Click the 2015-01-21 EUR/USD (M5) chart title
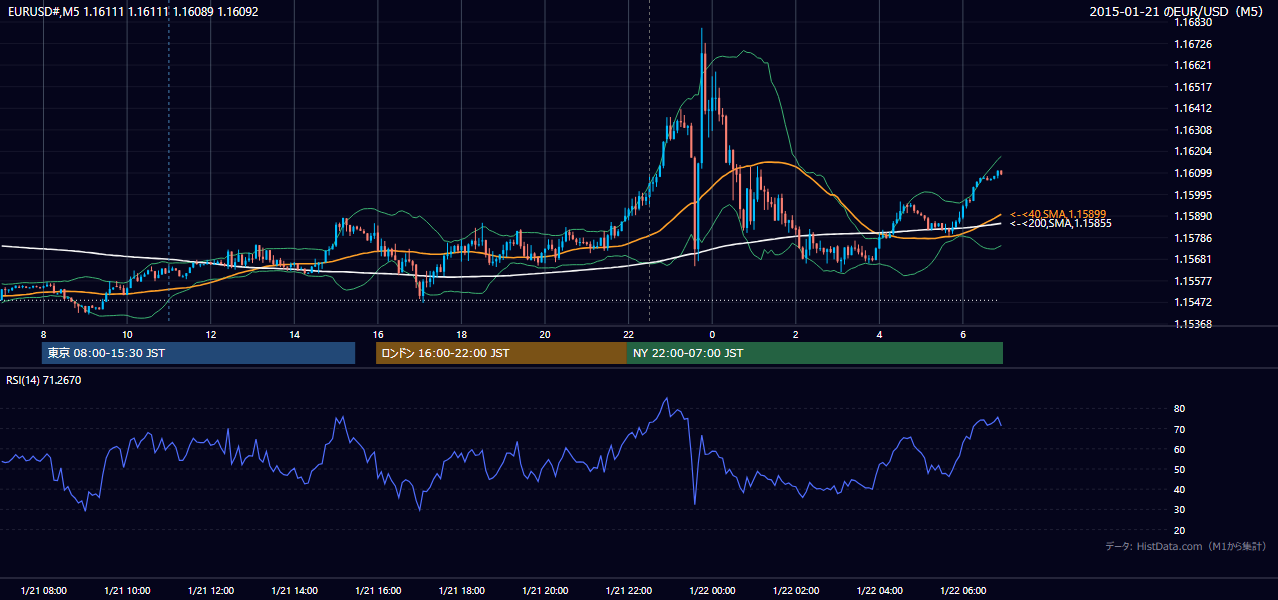The image size is (1278, 600). [x=1178, y=11]
